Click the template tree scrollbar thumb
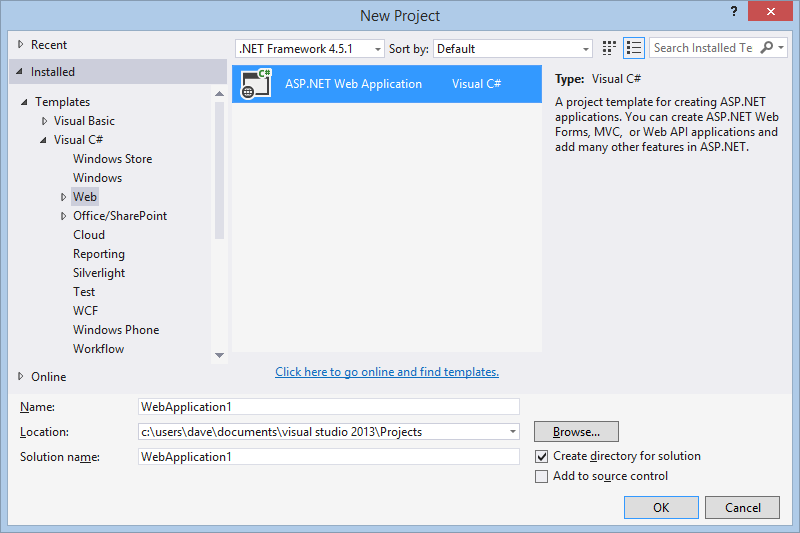Image resolution: width=800 pixels, height=533 pixels. point(219,170)
